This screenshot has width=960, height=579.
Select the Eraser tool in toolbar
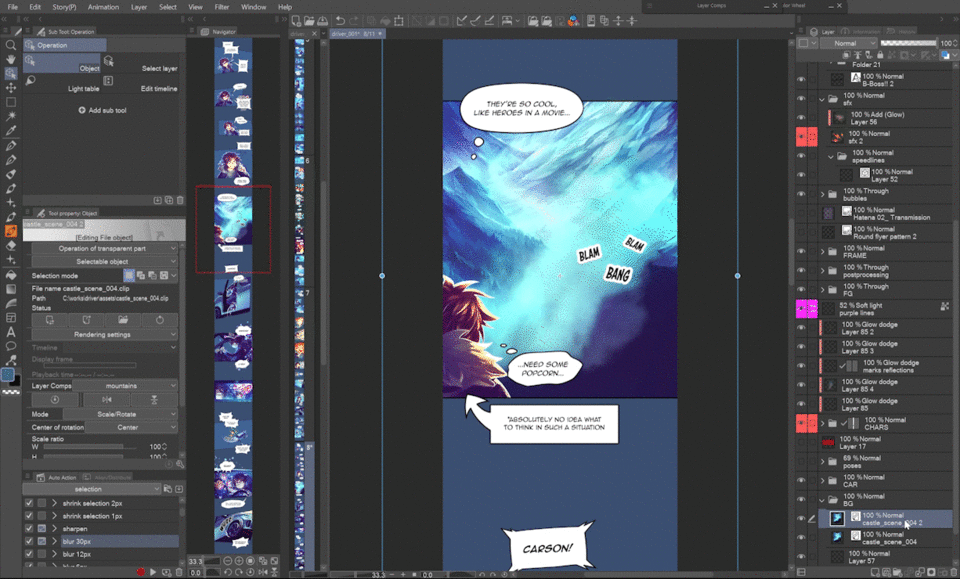click(10, 245)
